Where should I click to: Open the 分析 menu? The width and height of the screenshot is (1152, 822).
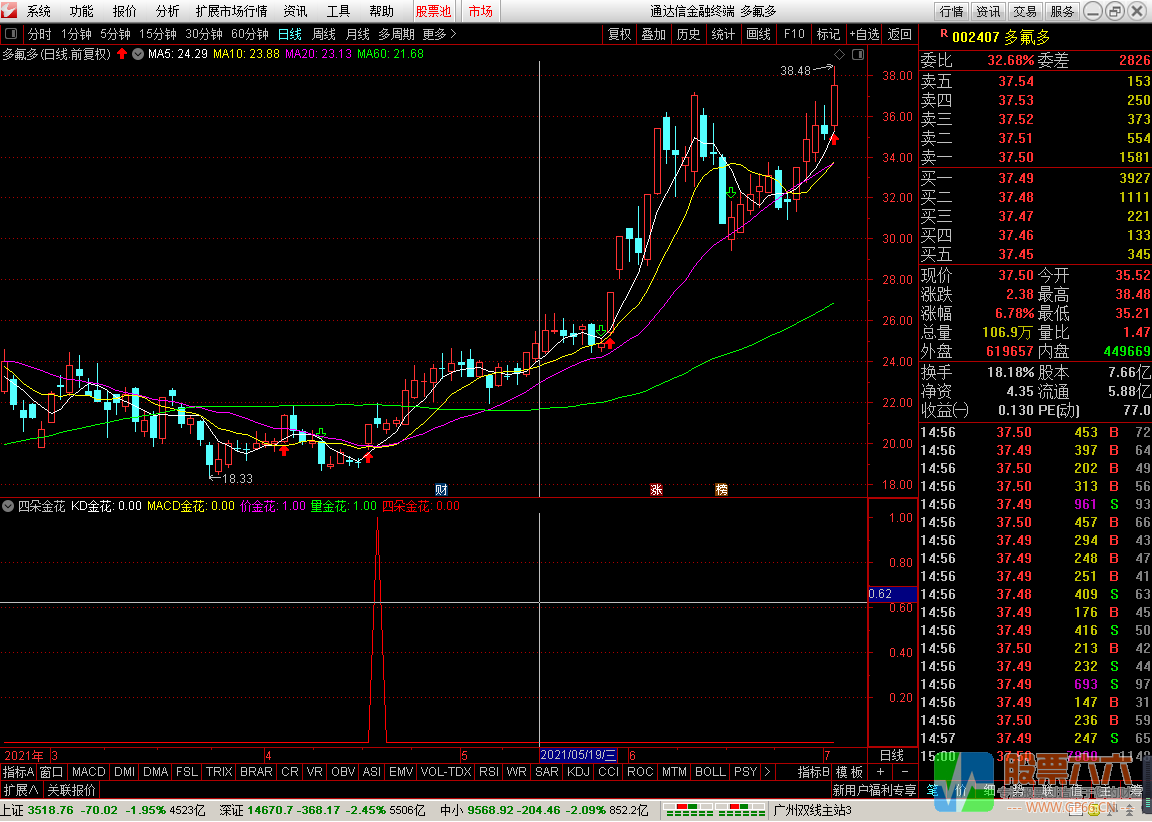pyautogui.click(x=168, y=11)
